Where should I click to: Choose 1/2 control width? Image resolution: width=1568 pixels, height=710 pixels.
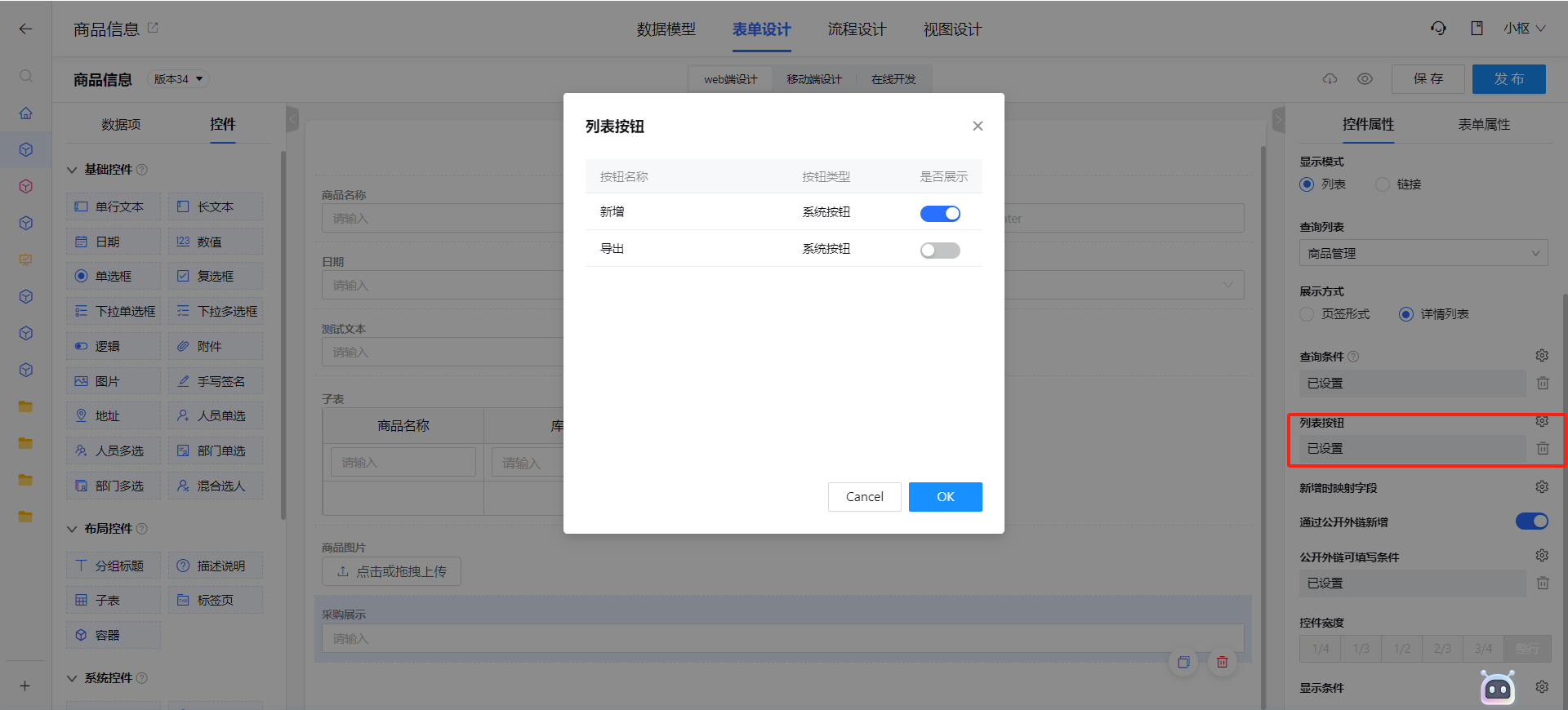1401,649
